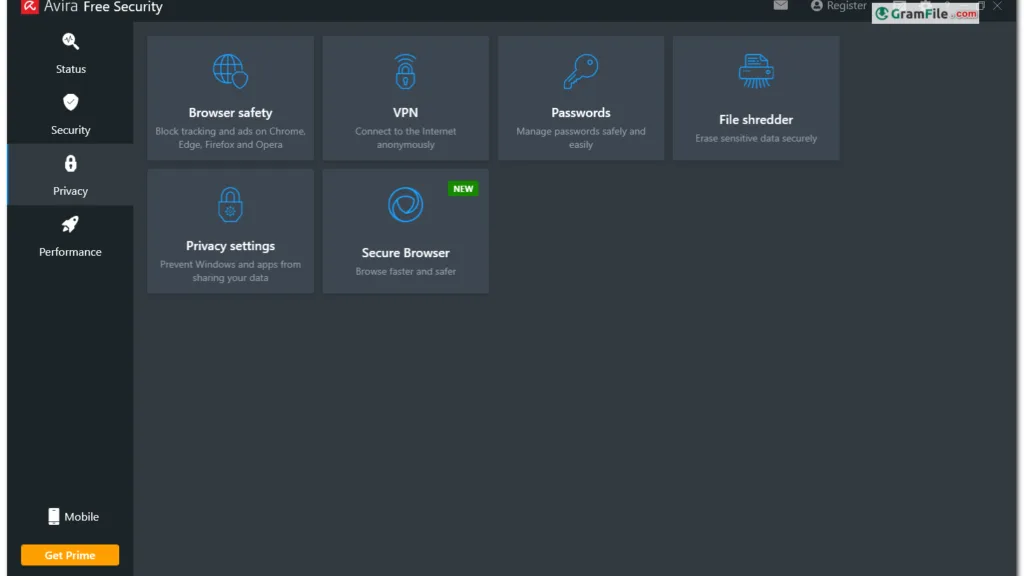Switch to the Privacy section label

pos(71,191)
